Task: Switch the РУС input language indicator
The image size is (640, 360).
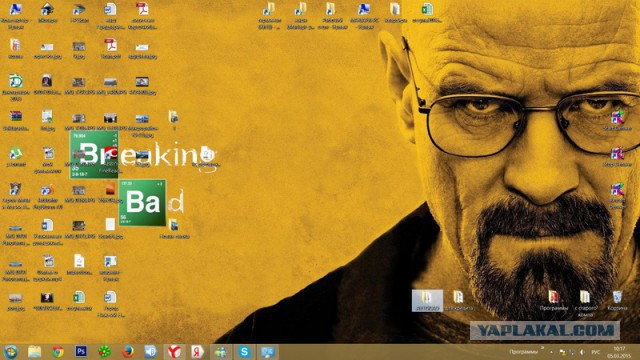Action: [596, 352]
